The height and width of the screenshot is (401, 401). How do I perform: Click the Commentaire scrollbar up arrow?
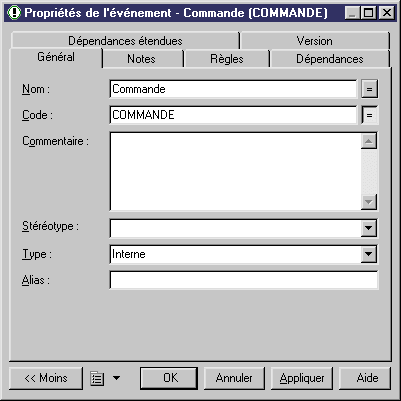coord(369,141)
